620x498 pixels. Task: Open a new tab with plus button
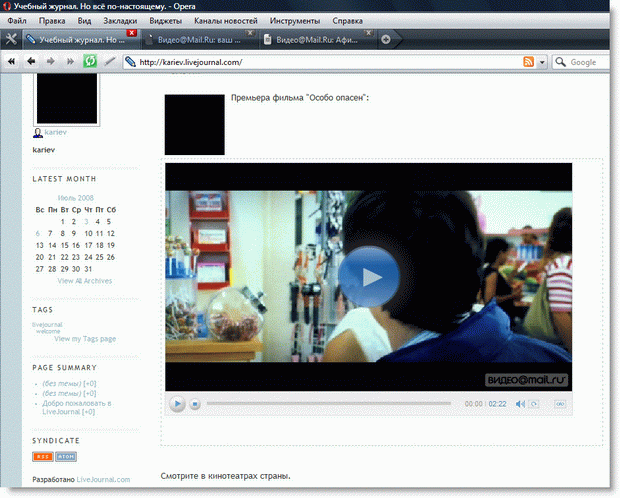click(x=386, y=39)
